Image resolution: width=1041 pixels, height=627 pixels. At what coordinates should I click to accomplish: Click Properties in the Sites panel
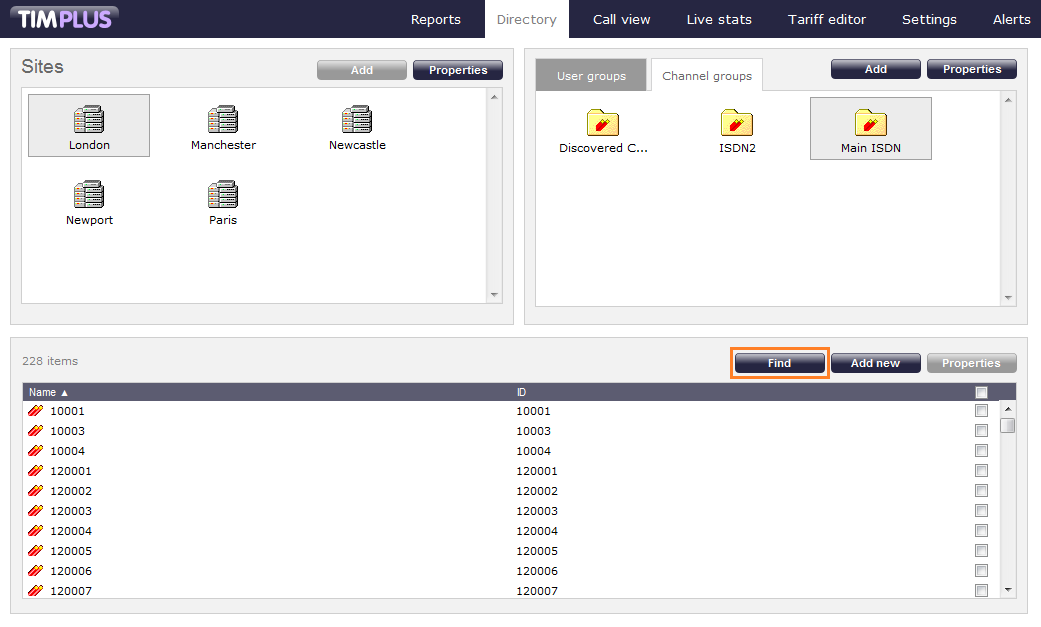click(458, 70)
